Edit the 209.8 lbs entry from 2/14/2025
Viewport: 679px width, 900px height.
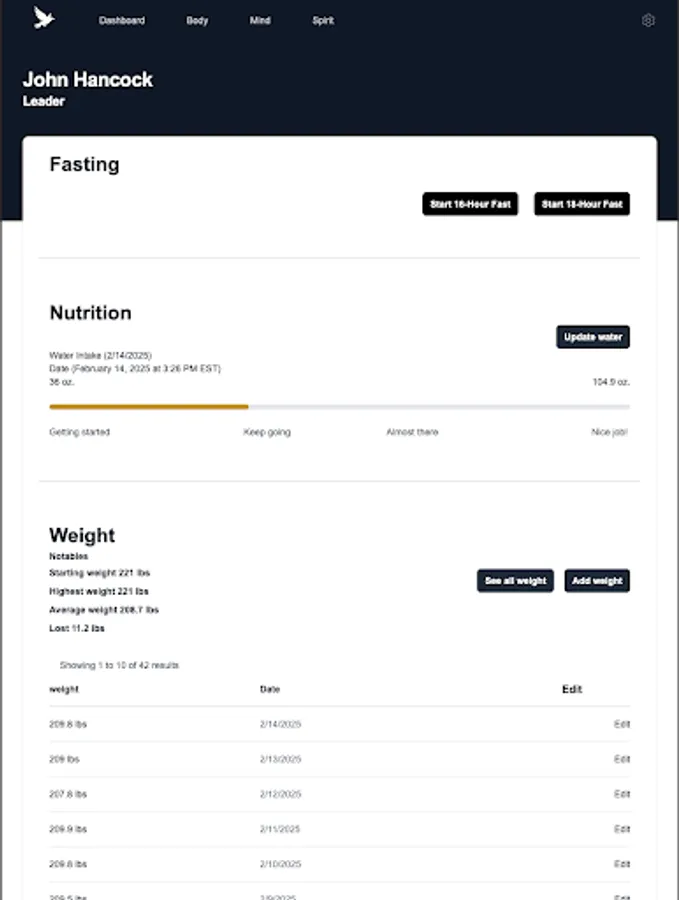click(621, 723)
